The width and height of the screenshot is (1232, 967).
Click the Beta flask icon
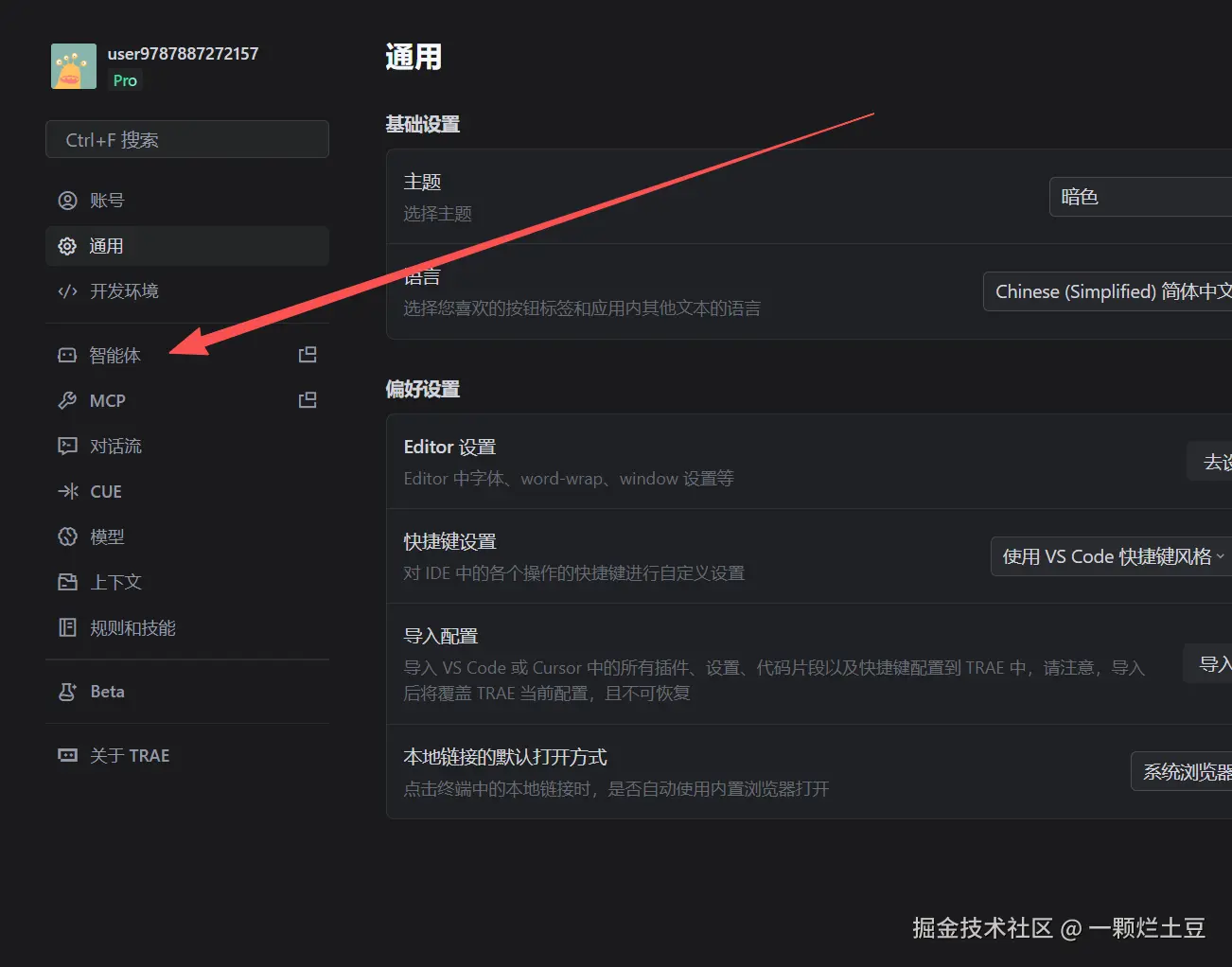(67, 692)
